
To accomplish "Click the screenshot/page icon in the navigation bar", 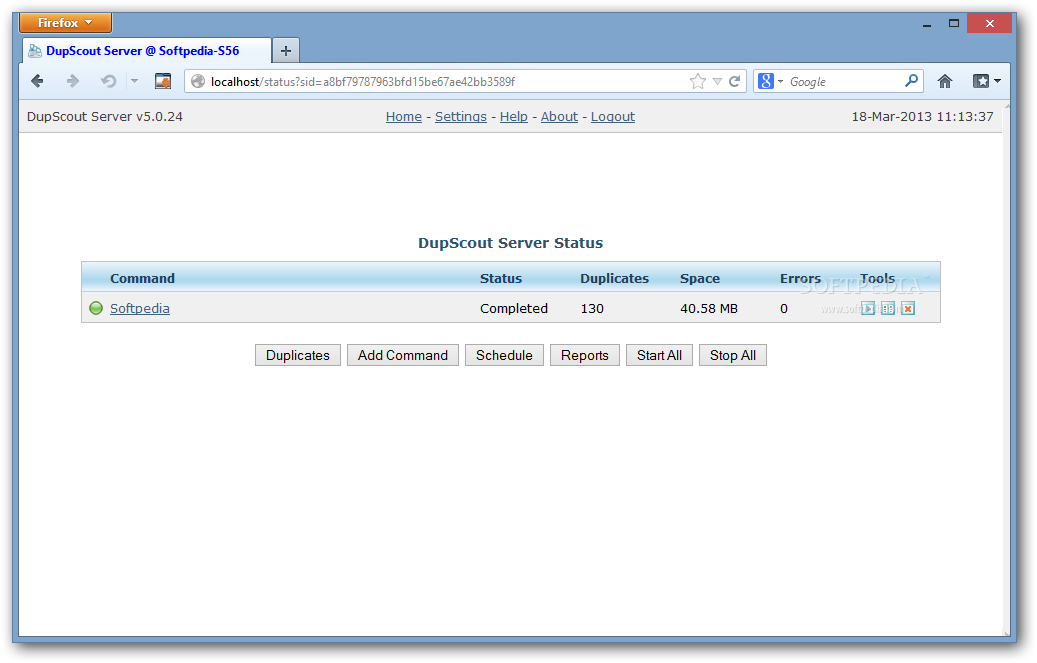I will pos(163,81).
